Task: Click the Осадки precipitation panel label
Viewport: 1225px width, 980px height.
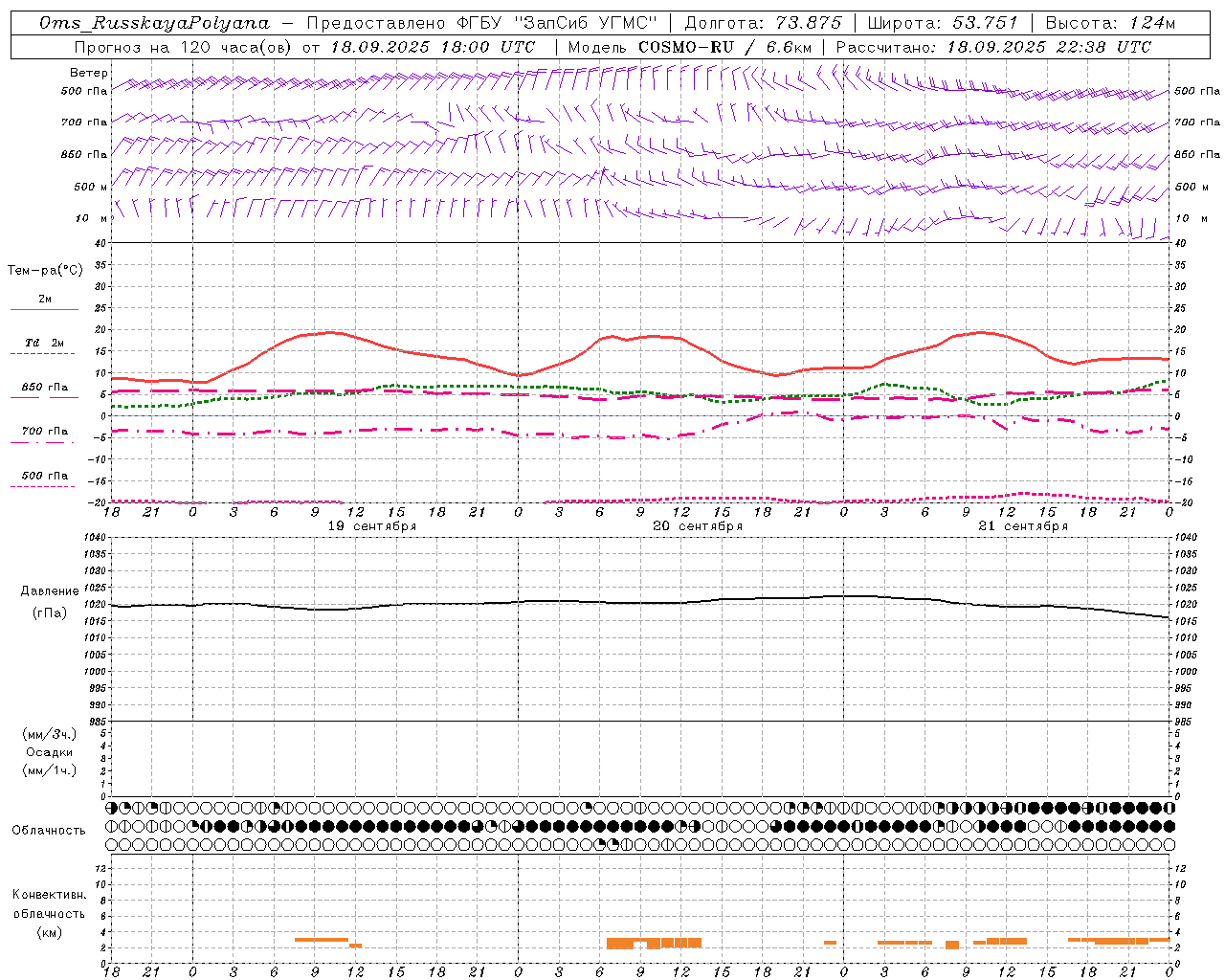Action: pos(50,752)
